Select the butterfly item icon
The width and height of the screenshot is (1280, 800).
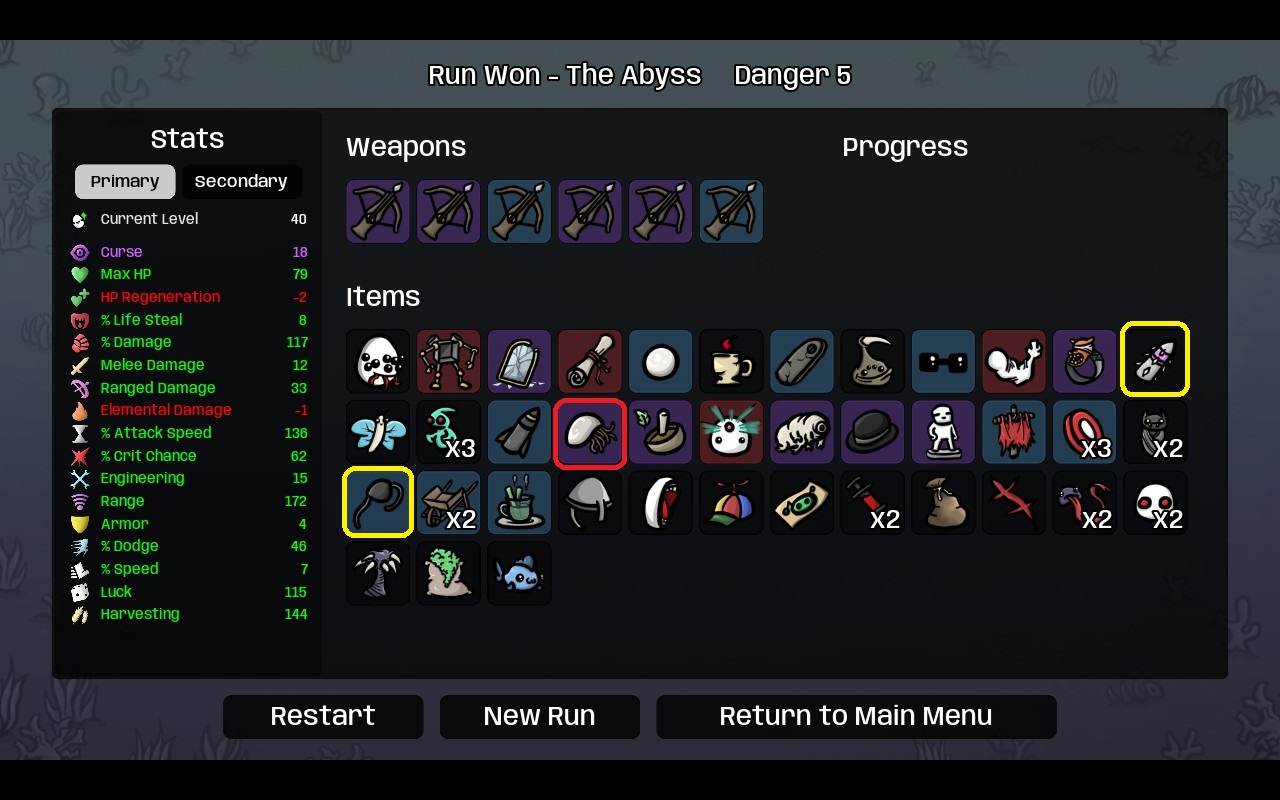pyautogui.click(x=378, y=432)
